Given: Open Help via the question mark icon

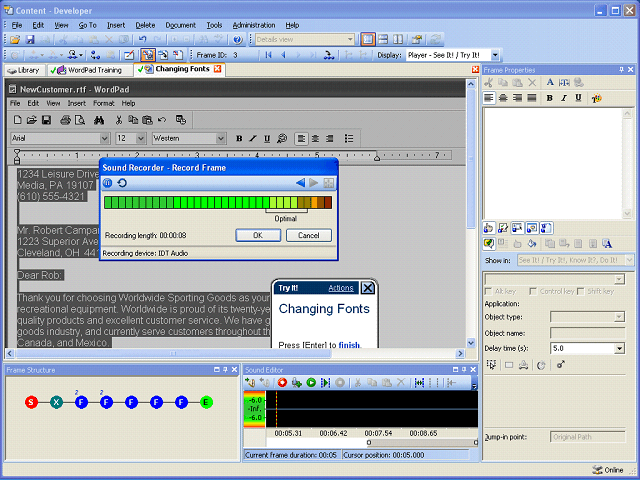Looking at the screenshot, I should tap(238, 40).
